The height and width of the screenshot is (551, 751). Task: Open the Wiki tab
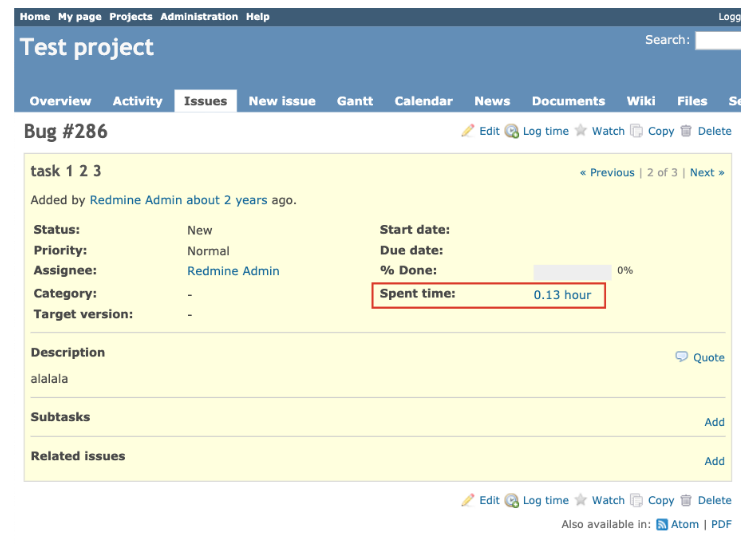[x=641, y=101]
